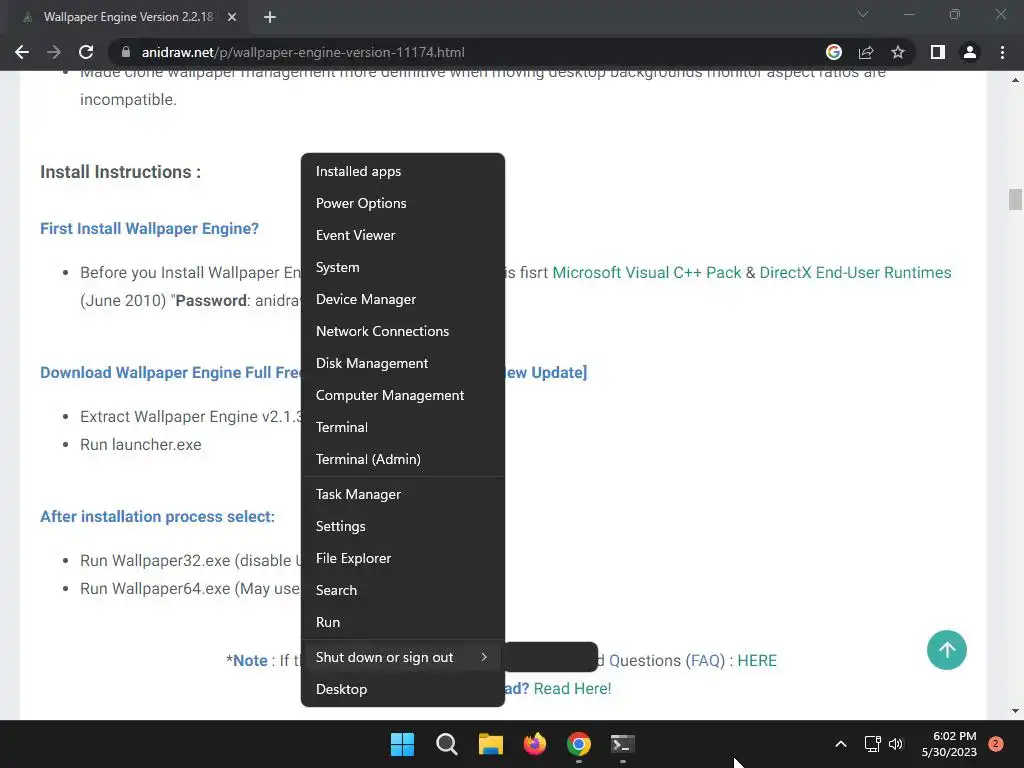This screenshot has height=768, width=1024.
Task: Open the Read Here! link
Action: [x=572, y=688]
